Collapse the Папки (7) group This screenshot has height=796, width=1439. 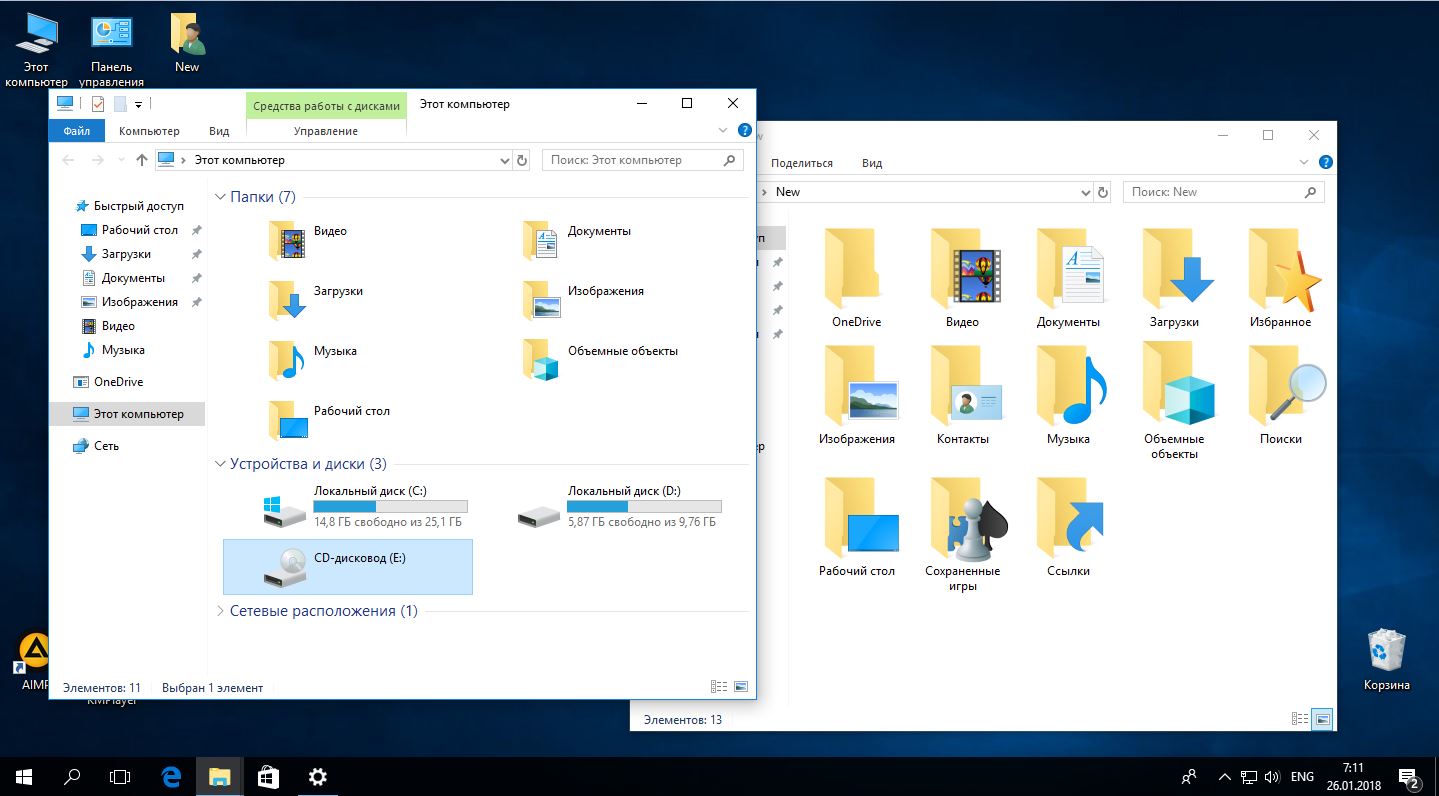[x=221, y=197]
